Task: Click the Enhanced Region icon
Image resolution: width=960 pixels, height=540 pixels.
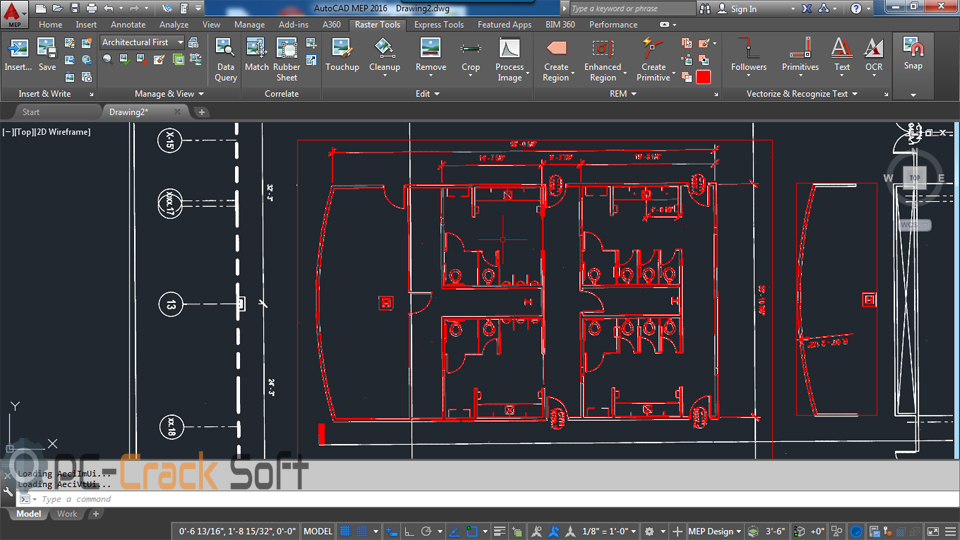Action: (x=602, y=49)
